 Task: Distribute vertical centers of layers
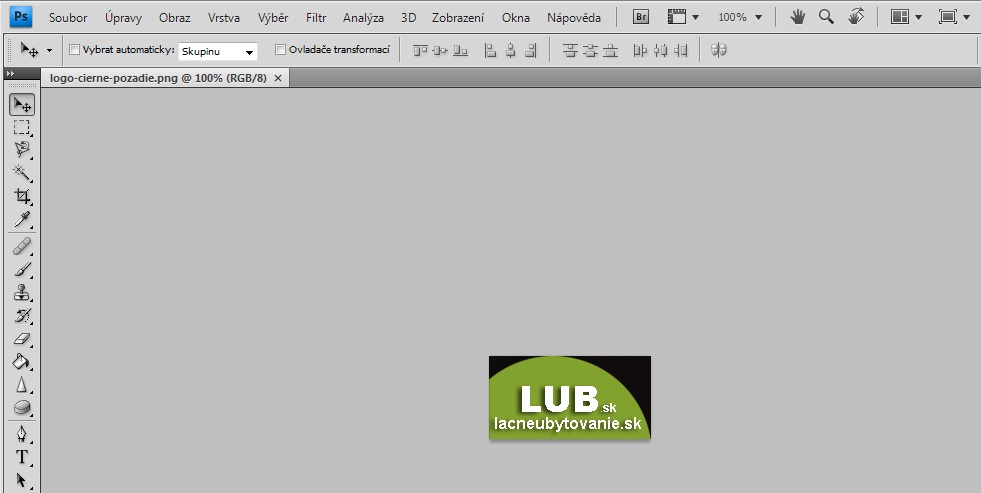click(590, 51)
